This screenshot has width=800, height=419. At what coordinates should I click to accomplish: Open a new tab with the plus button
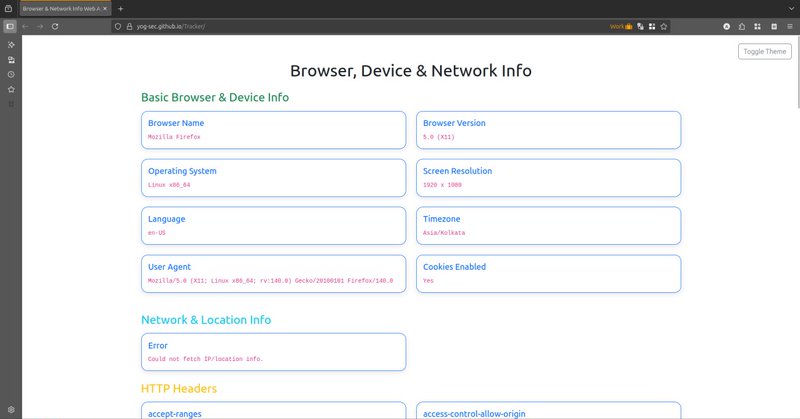pos(120,9)
